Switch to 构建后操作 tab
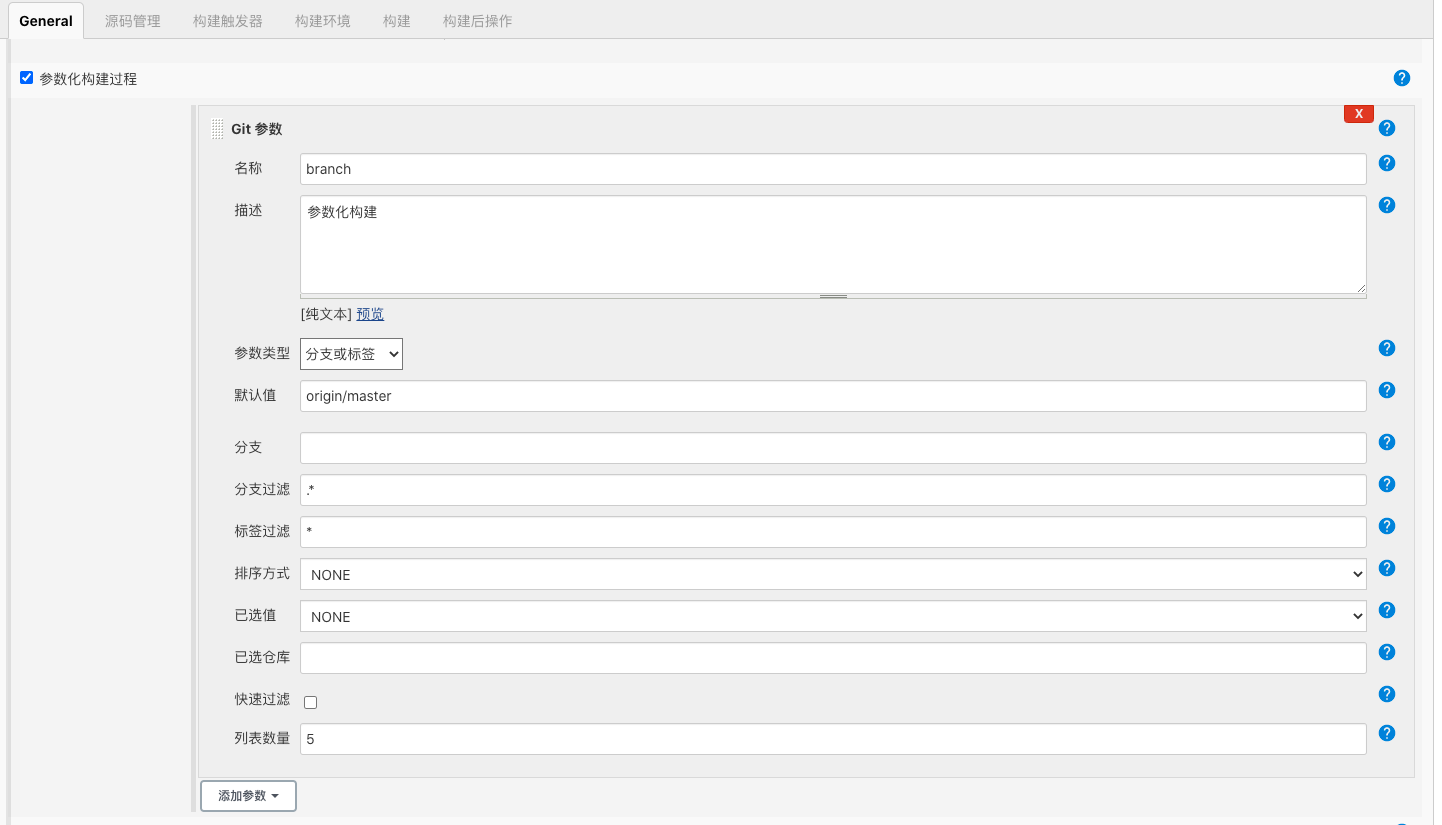 (x=478, y=21)
